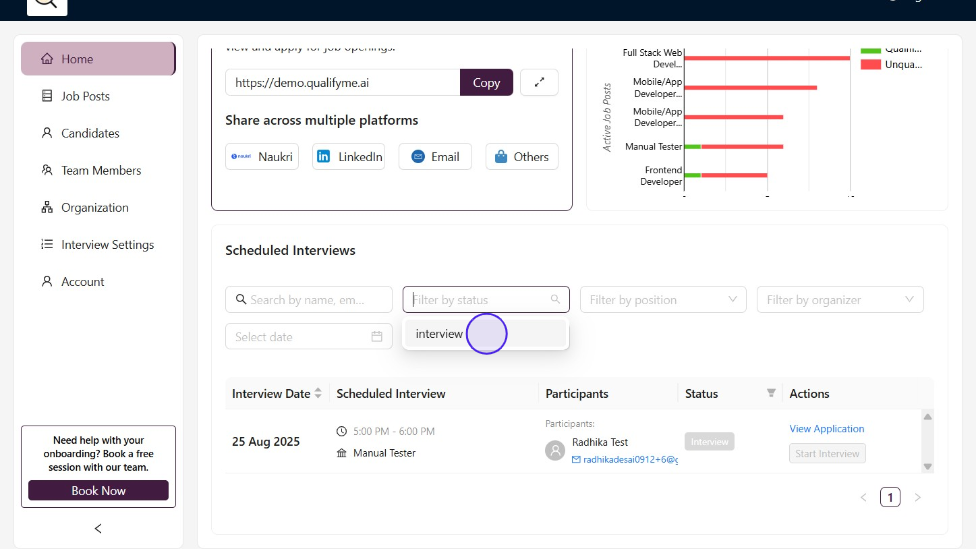The height and width of the screenshot is (550, 976).
Task: Sort by Interview Date column arrows
Action: click(318, 394)
